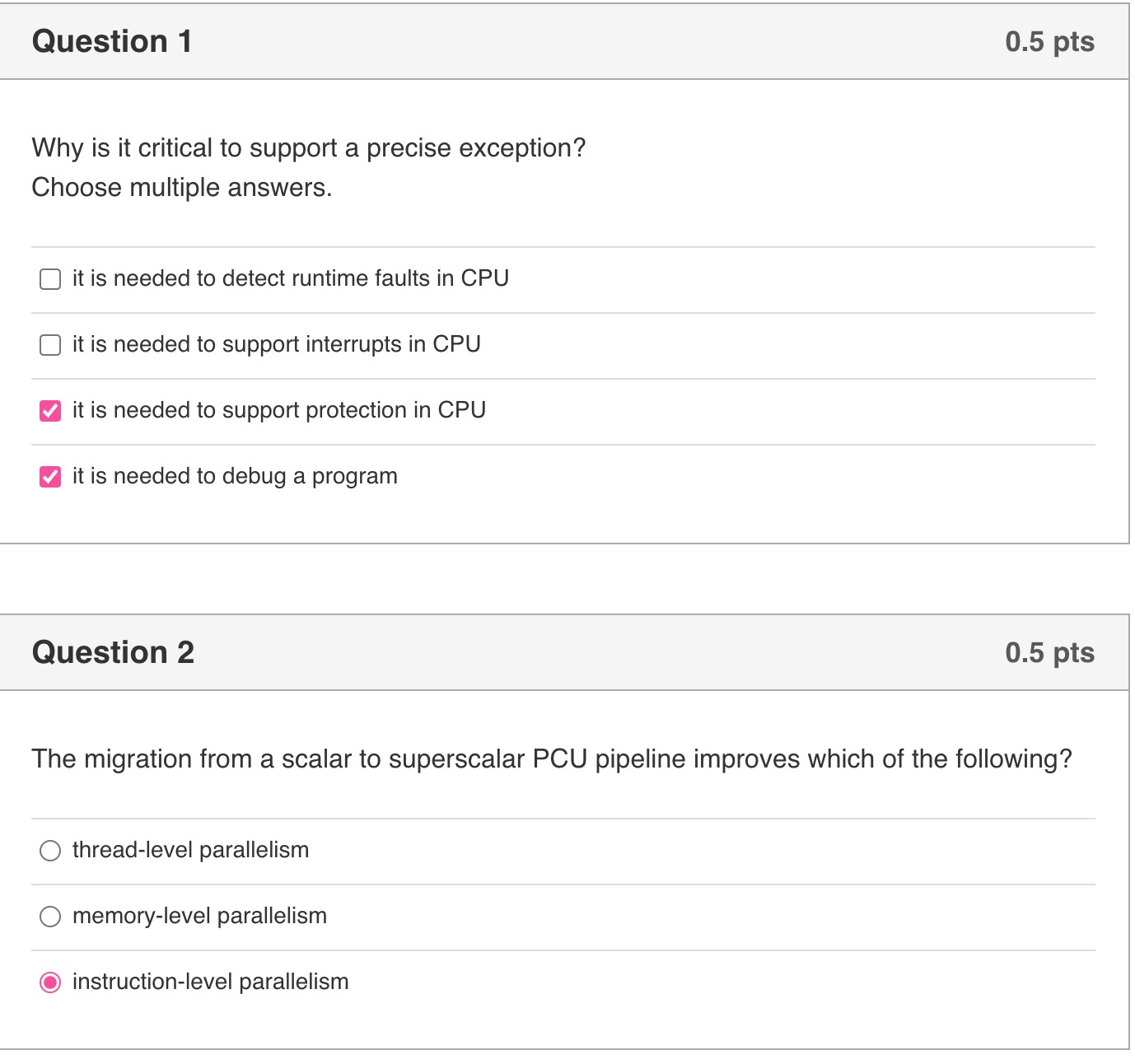
Task: Click the thread-level parallelism label text
Action: click(190, 850)
